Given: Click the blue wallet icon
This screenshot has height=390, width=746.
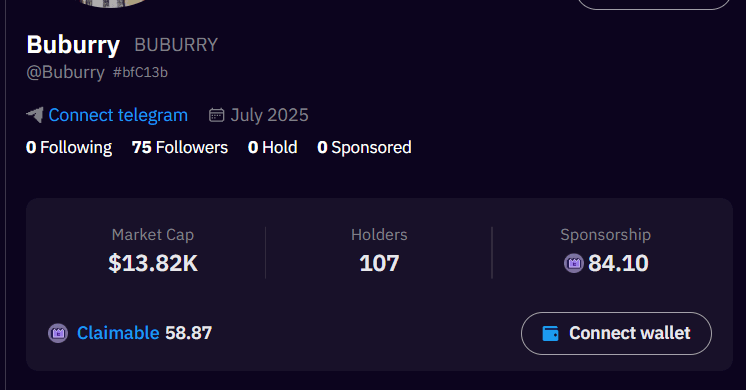Looking at the screenshot, I should (550, 333).
